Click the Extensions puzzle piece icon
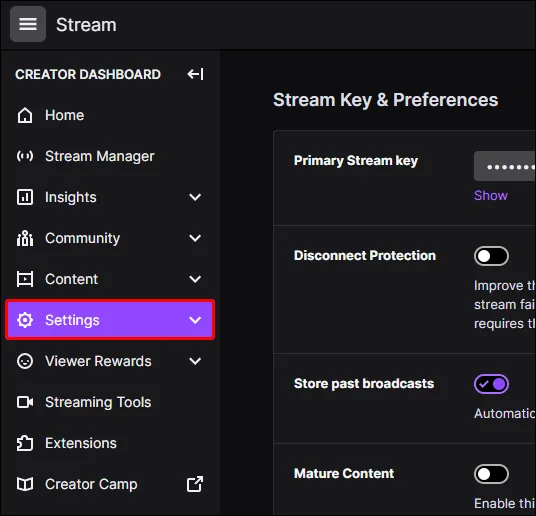Screen dimensions: 536x516 [25, 443]
